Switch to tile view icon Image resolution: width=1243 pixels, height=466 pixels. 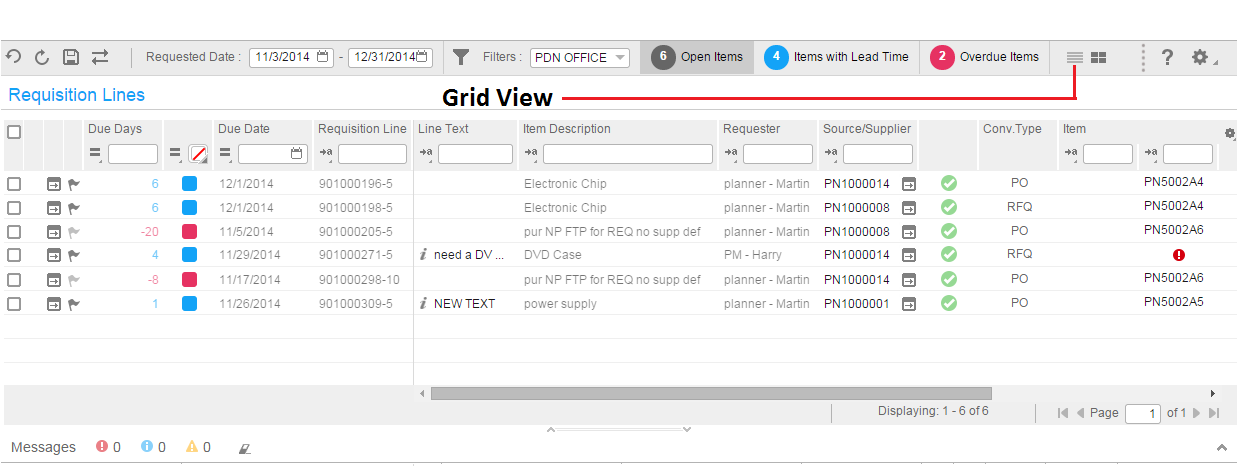1098,58
